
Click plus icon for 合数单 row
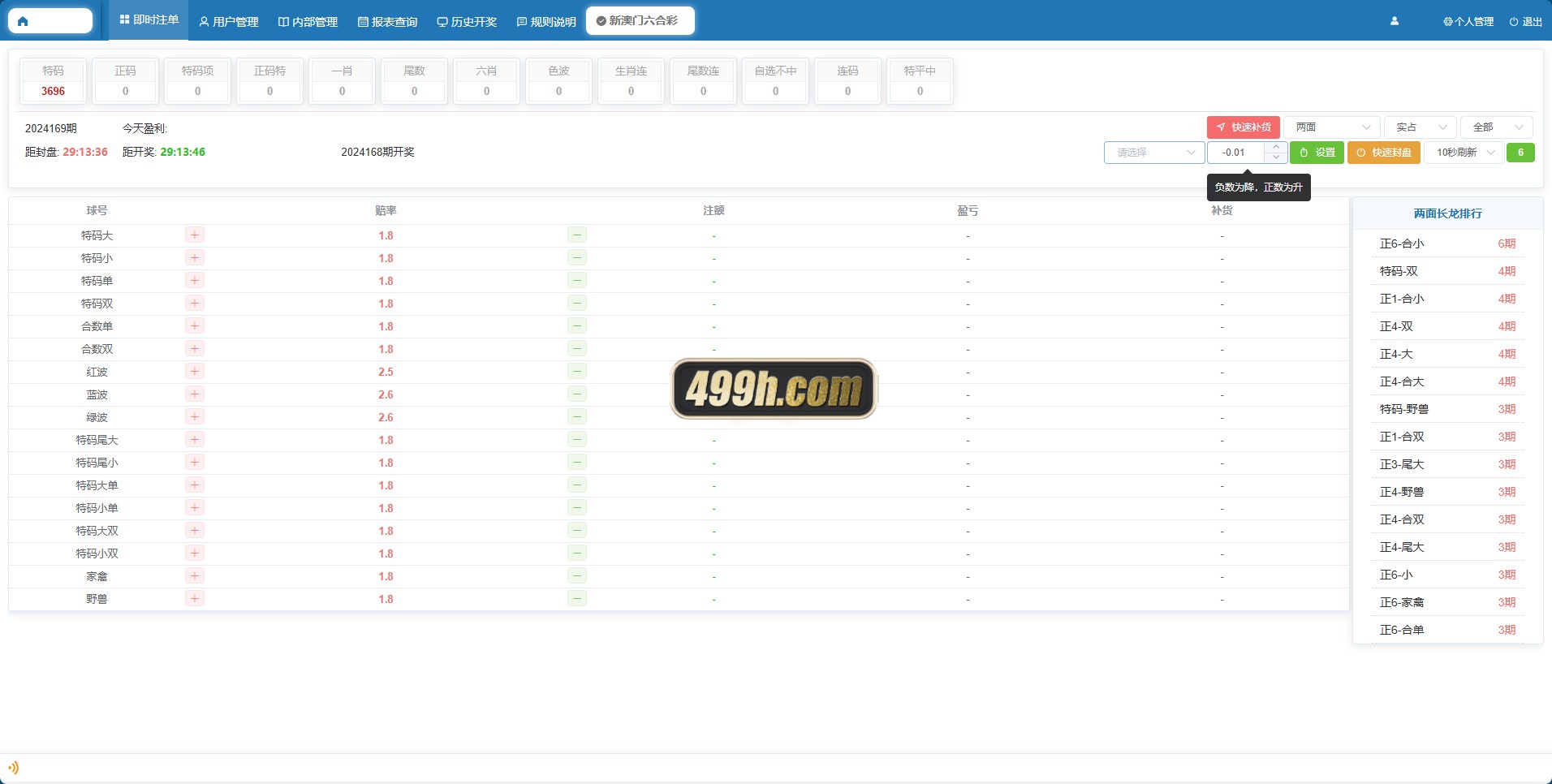(195, 326)
